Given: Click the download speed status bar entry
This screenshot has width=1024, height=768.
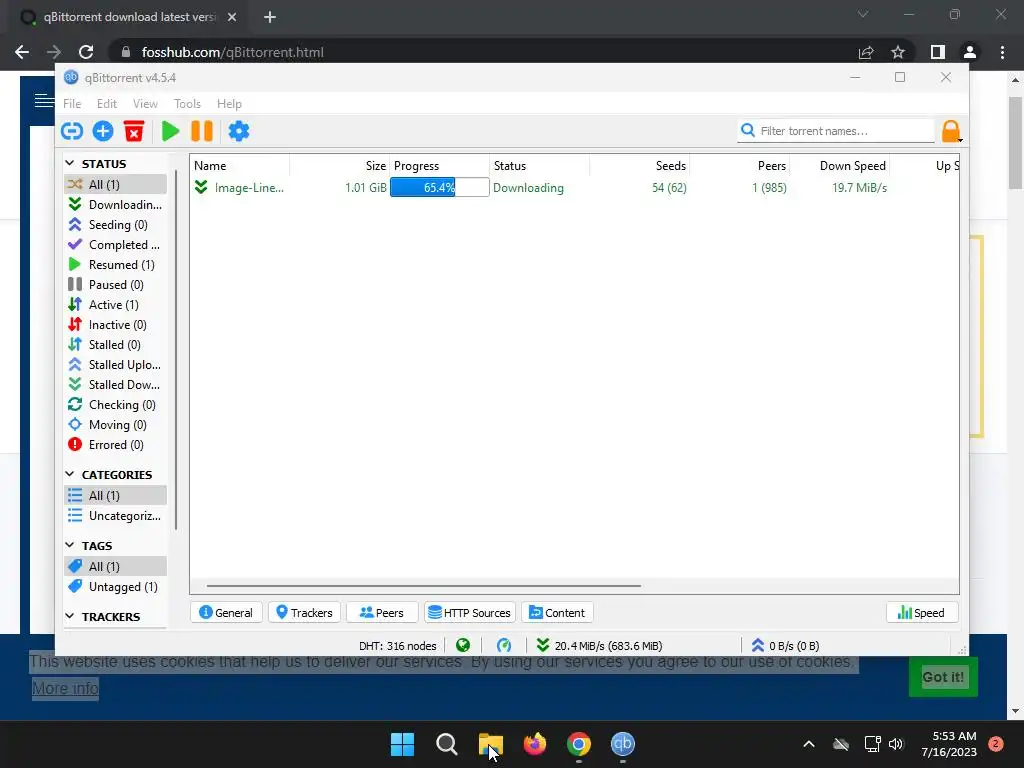Looking at the screenshot, I should [600, 645].
